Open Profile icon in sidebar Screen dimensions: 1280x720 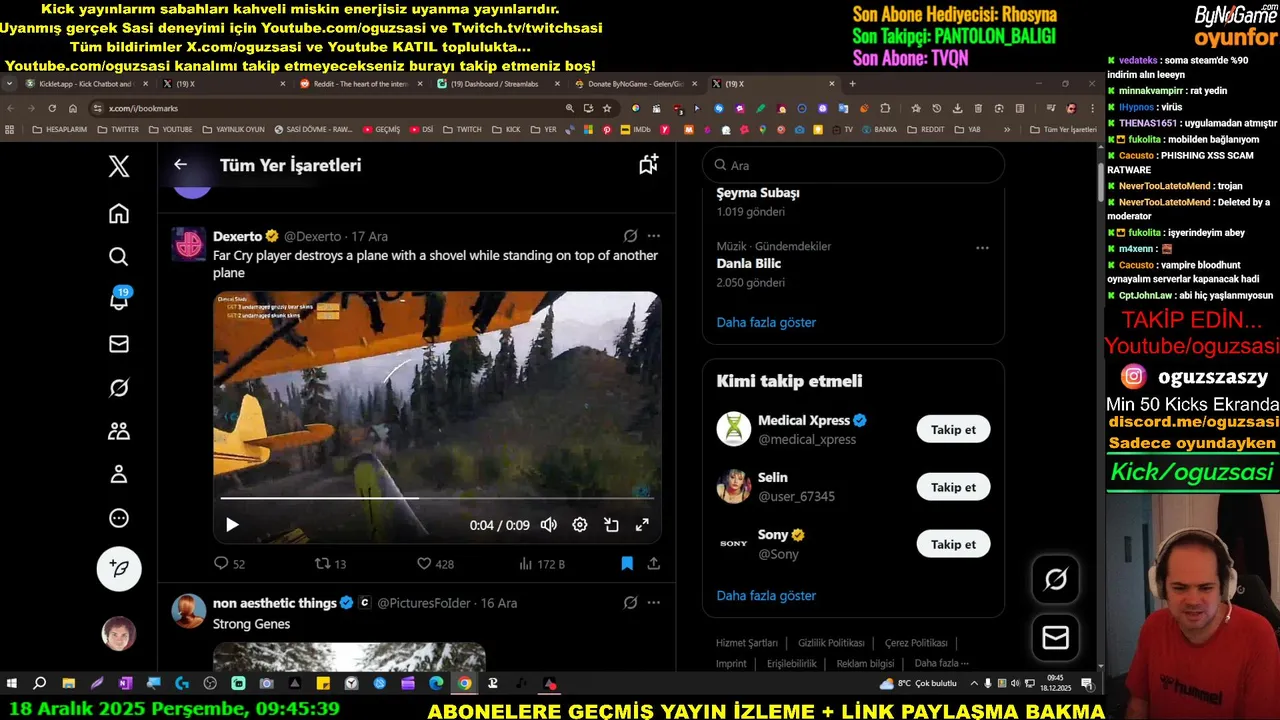coord(119,474)
